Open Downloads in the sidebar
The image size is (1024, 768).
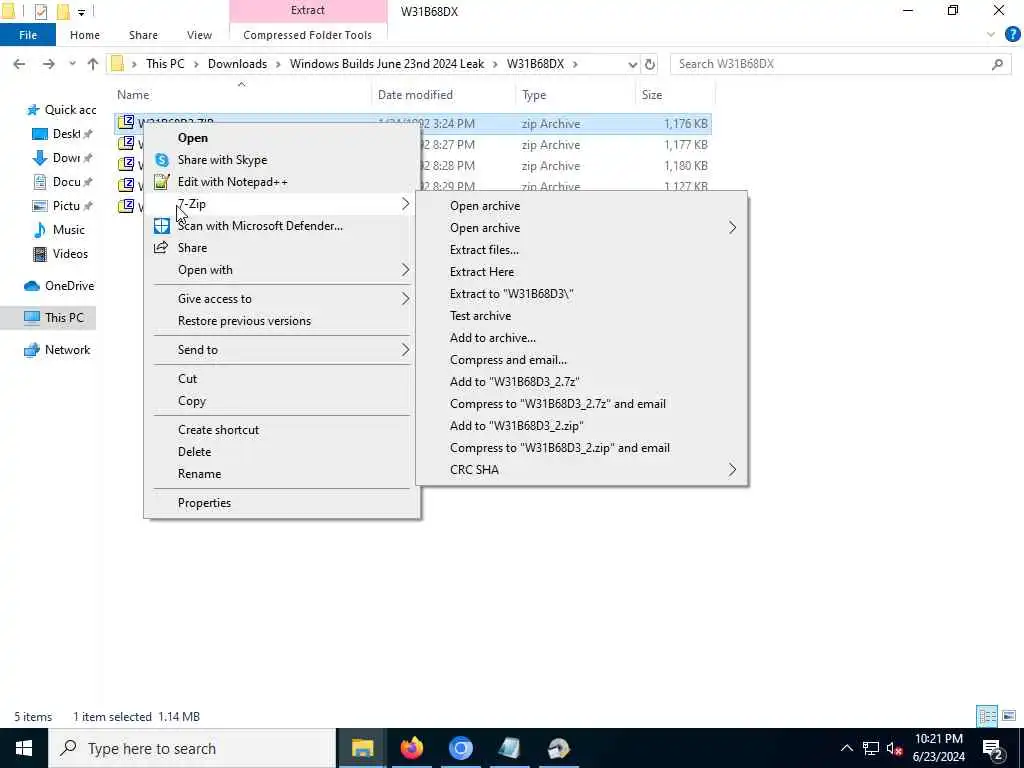point(61,158)
